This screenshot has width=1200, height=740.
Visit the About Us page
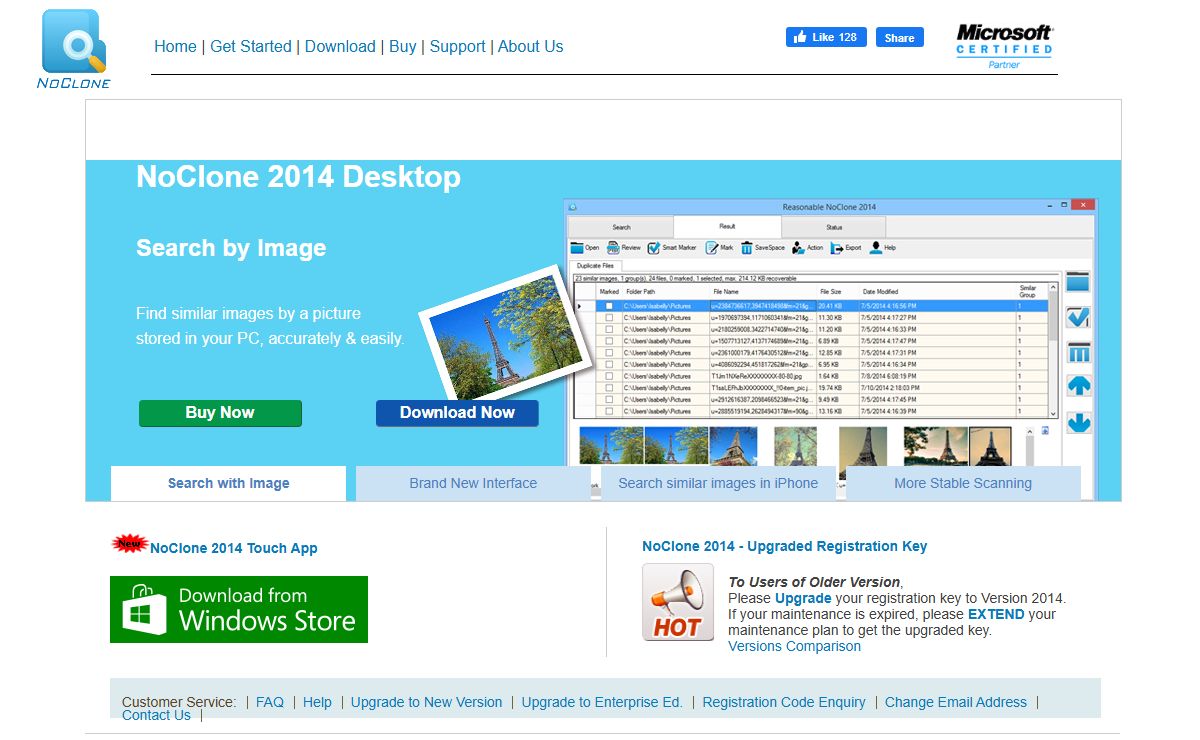click(531, 46)
